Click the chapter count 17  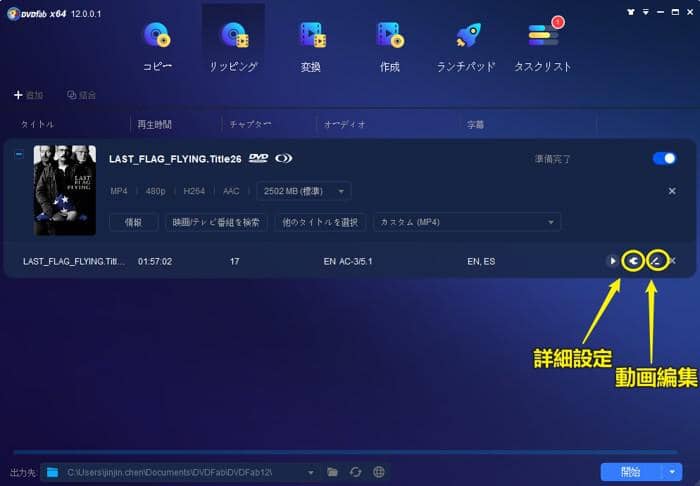coord(234,262)
